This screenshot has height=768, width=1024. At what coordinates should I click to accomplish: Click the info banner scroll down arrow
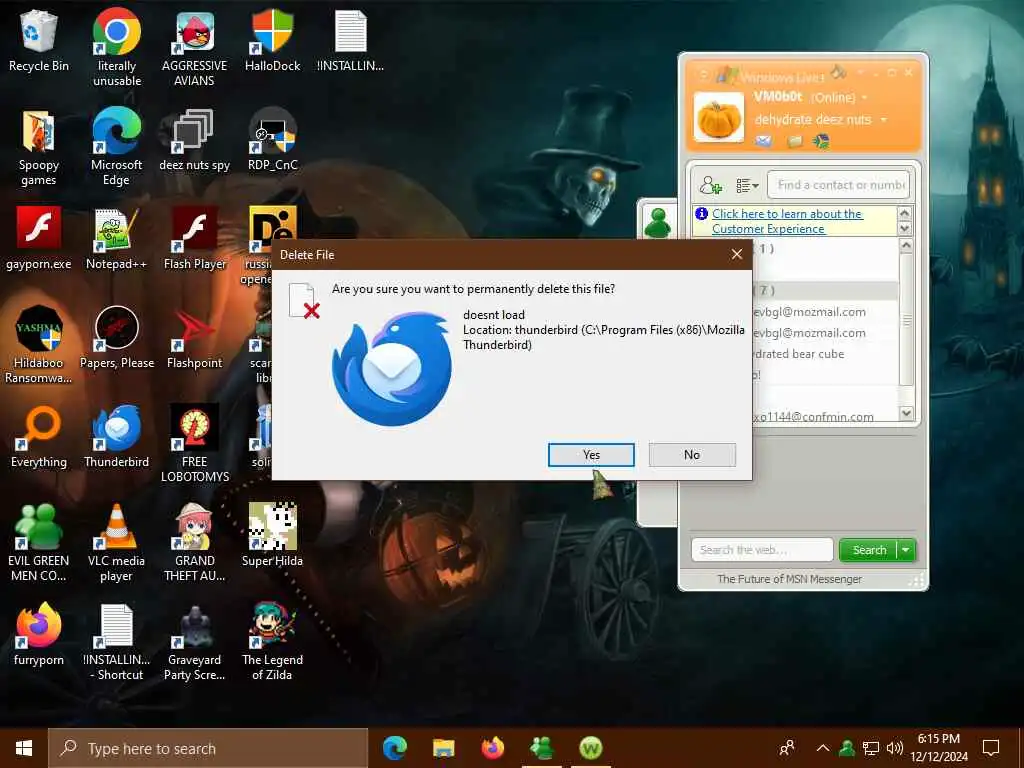tap(904, 229)
